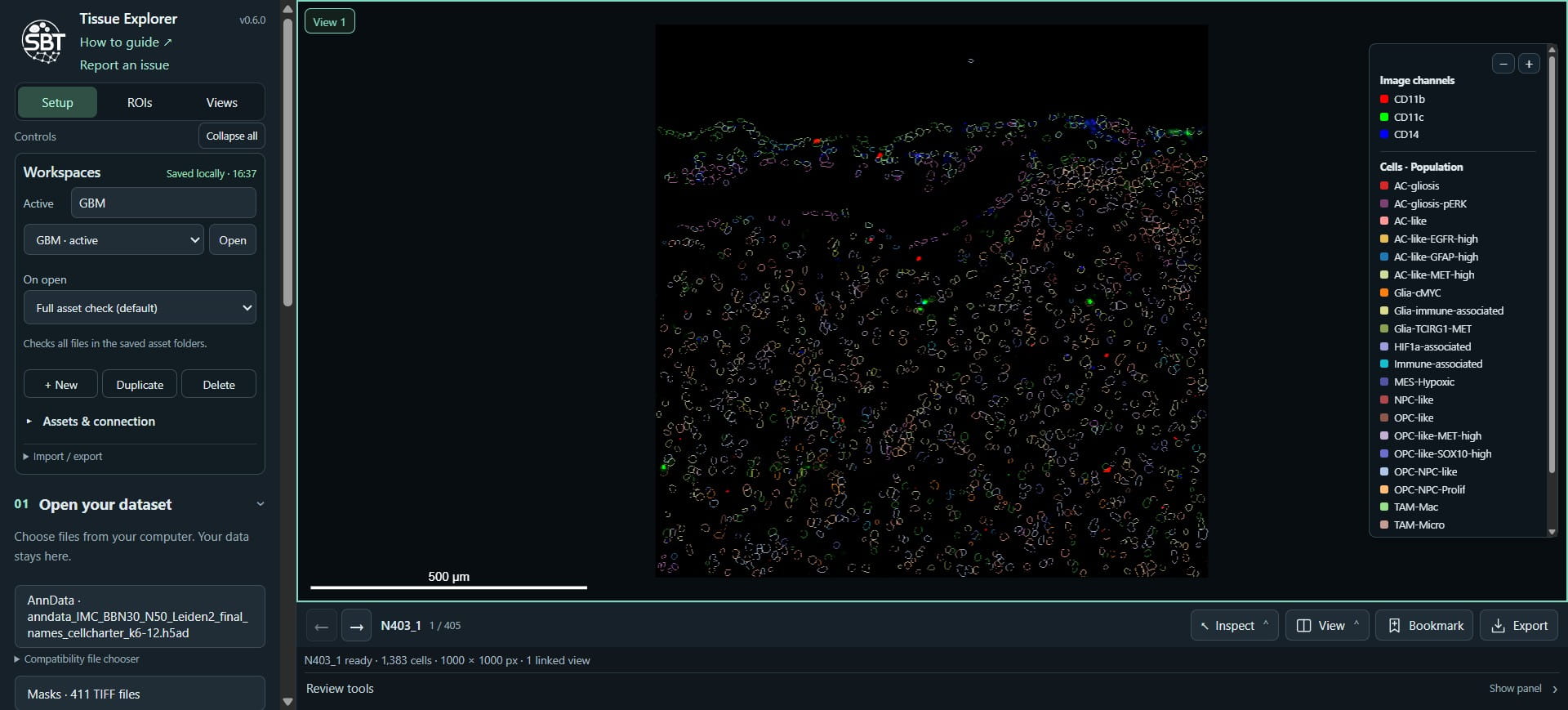Click the legend plus button
This screenshot has height=710, width=1568.
pyautogui.click(x=1529, y=64)
